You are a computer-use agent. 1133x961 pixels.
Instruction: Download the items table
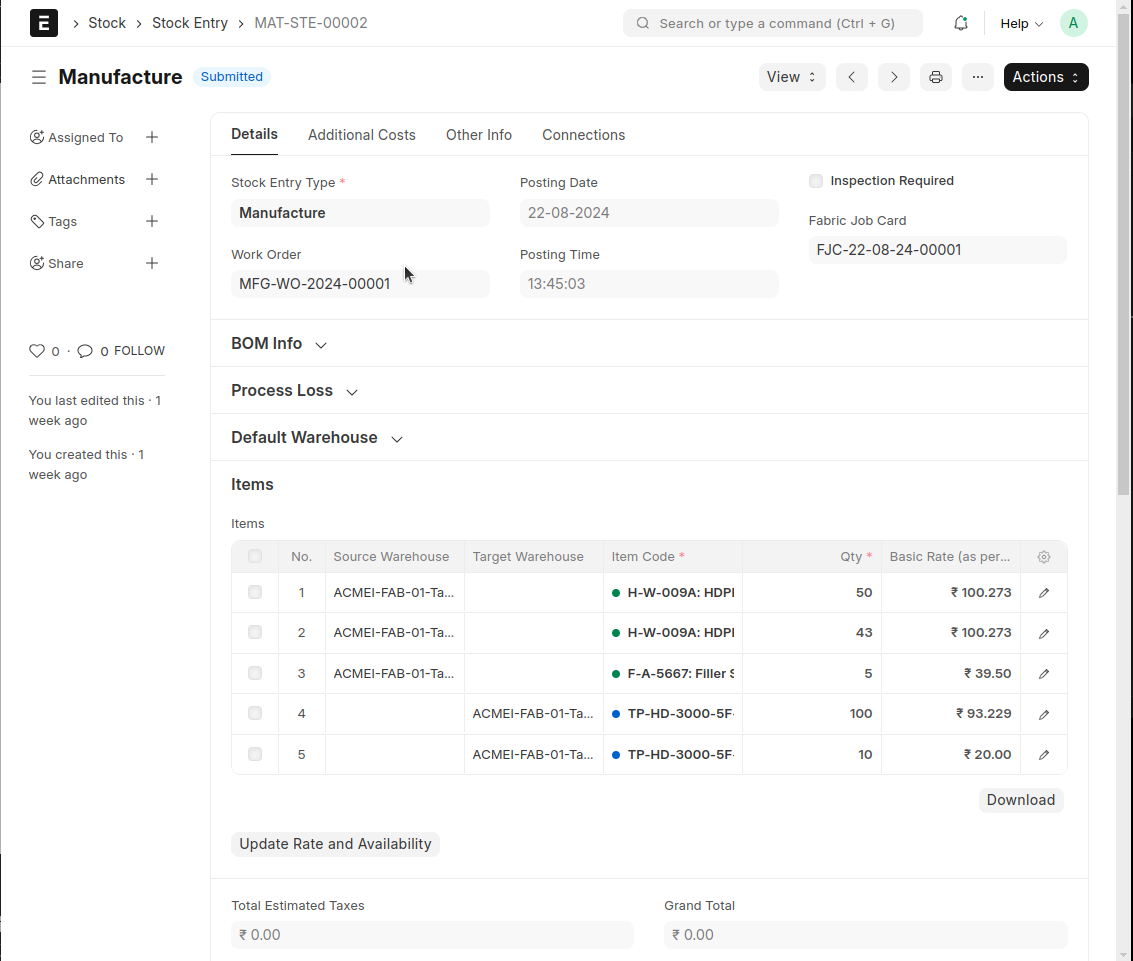click(x=1020, y=800)
